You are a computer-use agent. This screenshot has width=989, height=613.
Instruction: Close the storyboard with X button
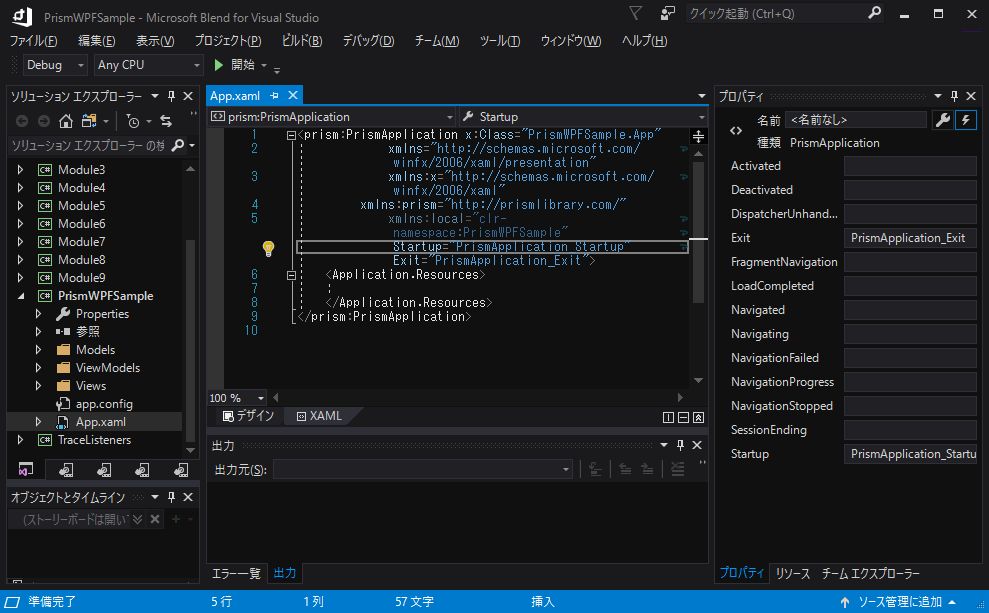155,519
